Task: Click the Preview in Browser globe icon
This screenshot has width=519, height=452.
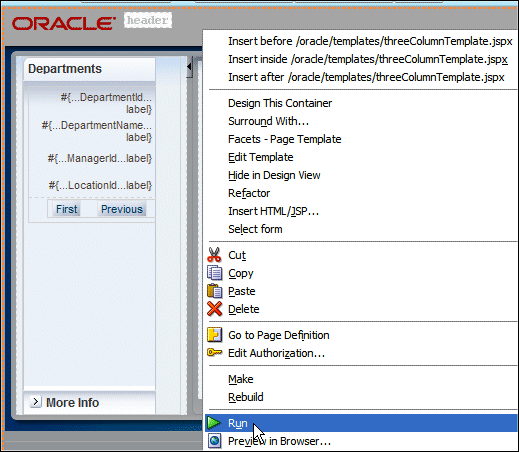Action: [x=214, y=441]
